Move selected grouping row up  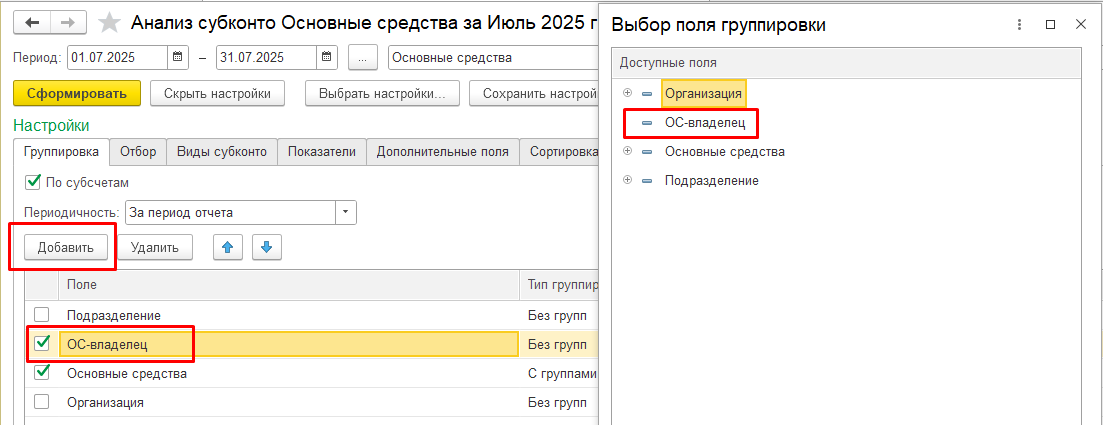coord(228,247)
